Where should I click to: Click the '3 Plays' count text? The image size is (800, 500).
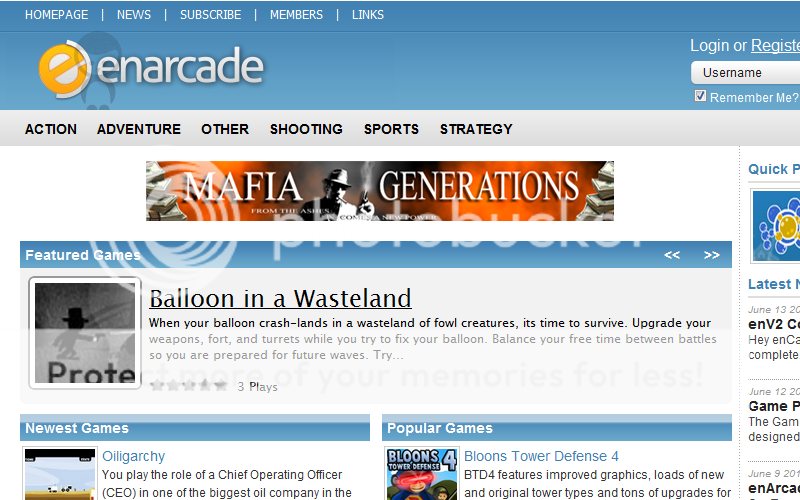pyautogui.click(x=257, y=387)
